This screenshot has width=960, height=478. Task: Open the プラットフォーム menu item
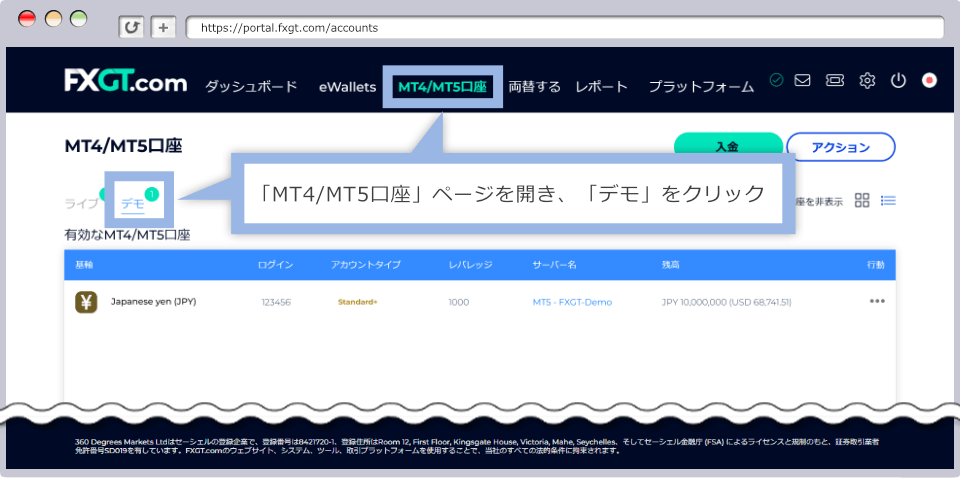click(x=702, y=87)
